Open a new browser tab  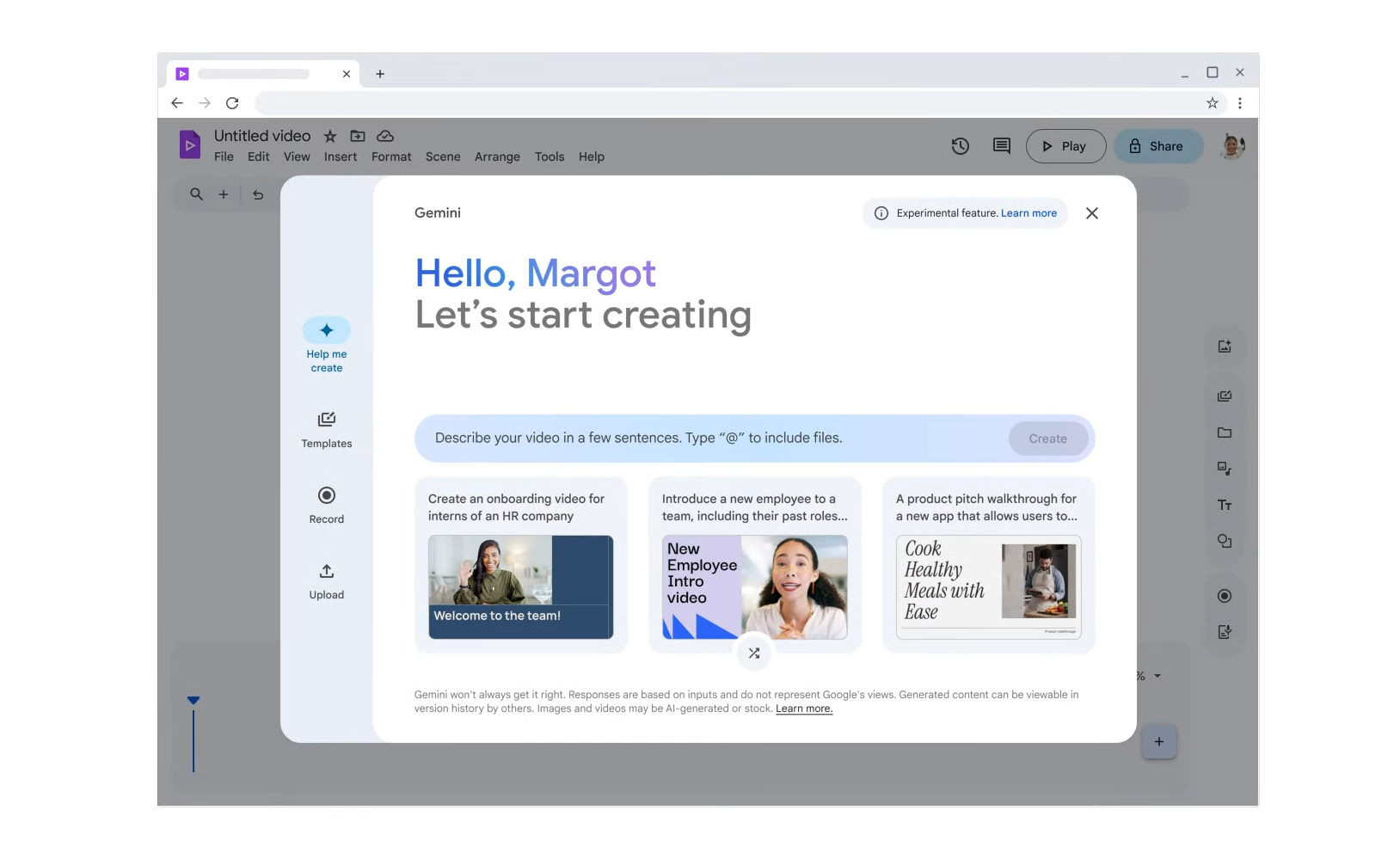(380, 74)
